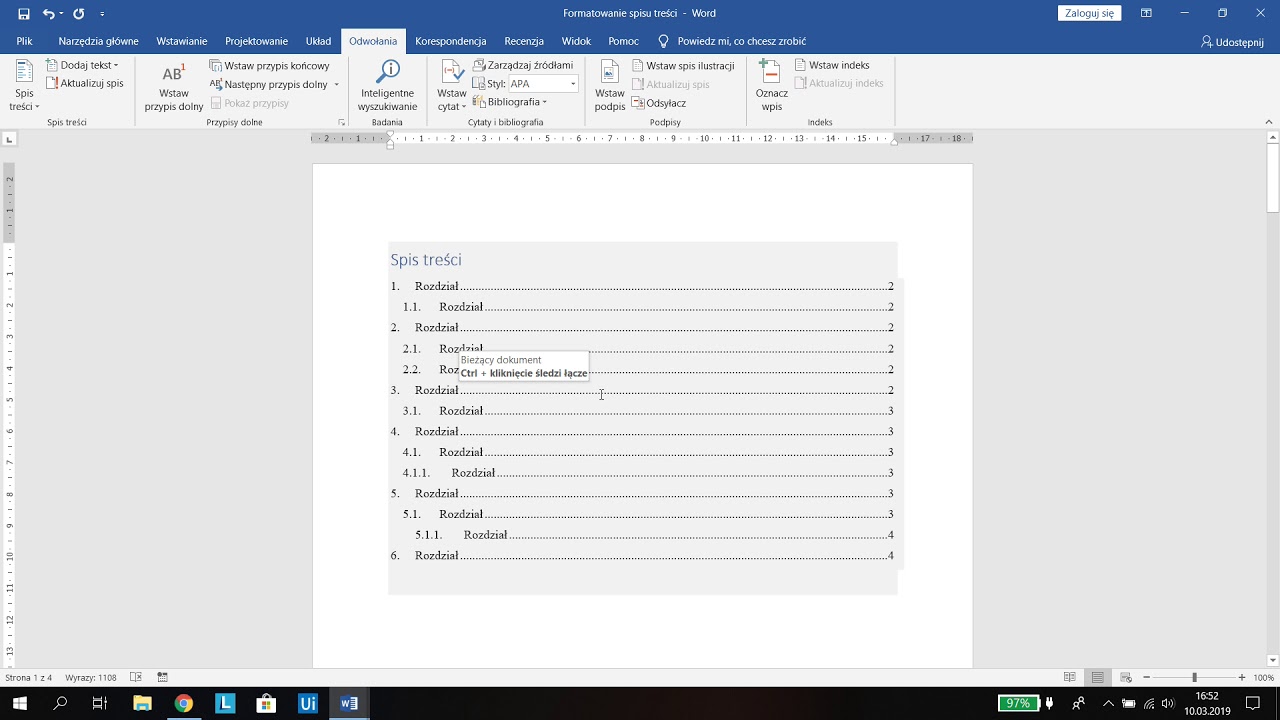Image resolution: width=1280 pixels, height=720 pixels.
Task: Switch to the Wstawianie tab
Action: pyautogui.click(x=182, y=41)
